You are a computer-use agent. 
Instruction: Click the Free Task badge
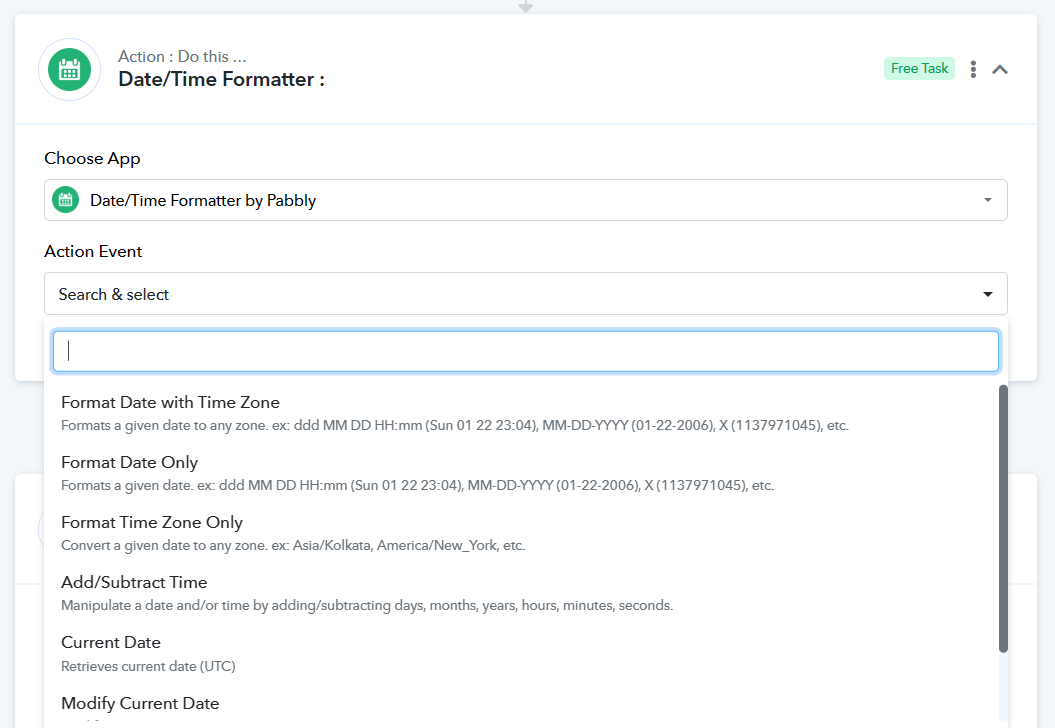919,68
